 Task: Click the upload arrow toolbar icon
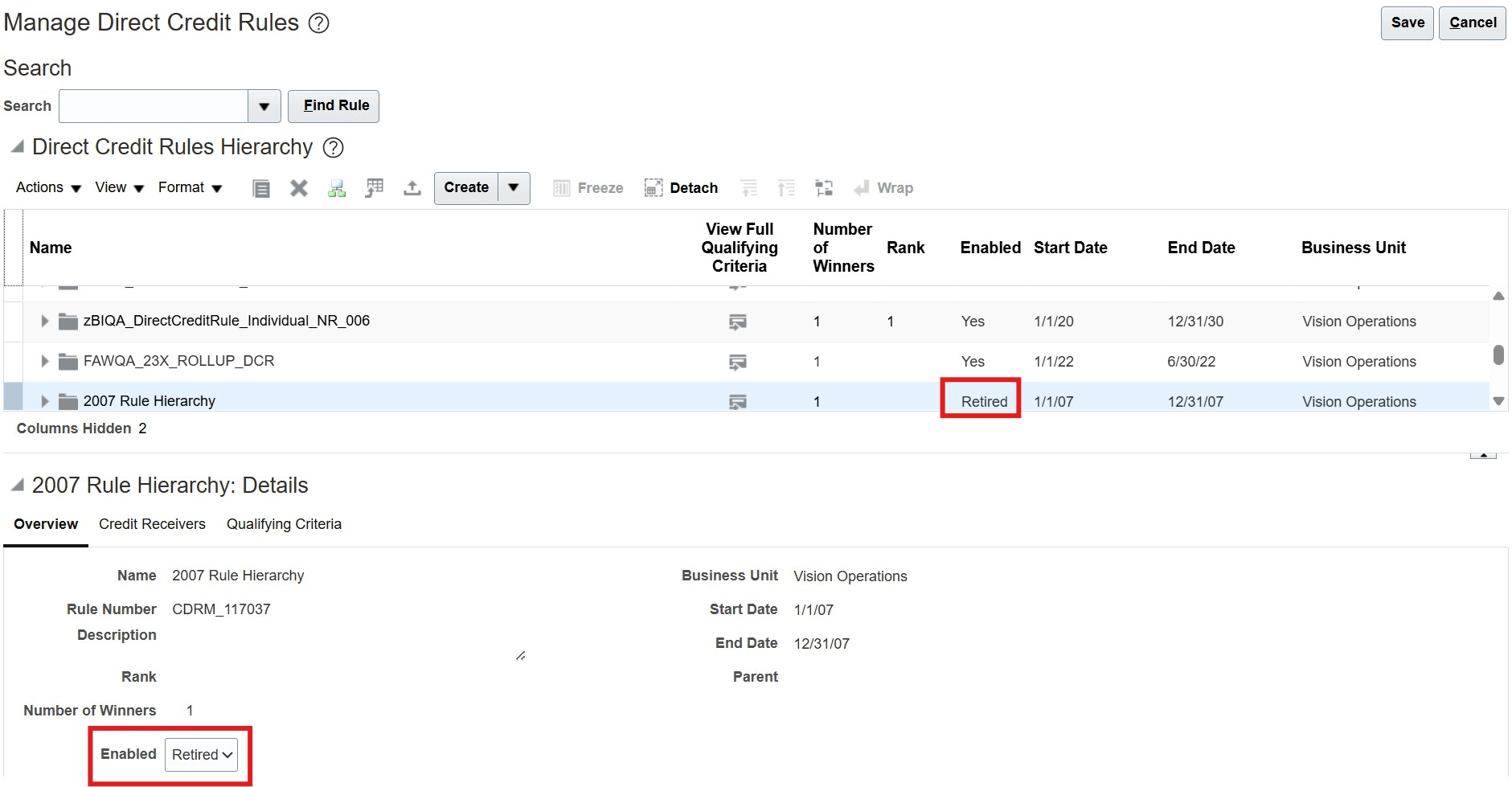[x=412, y=188]
